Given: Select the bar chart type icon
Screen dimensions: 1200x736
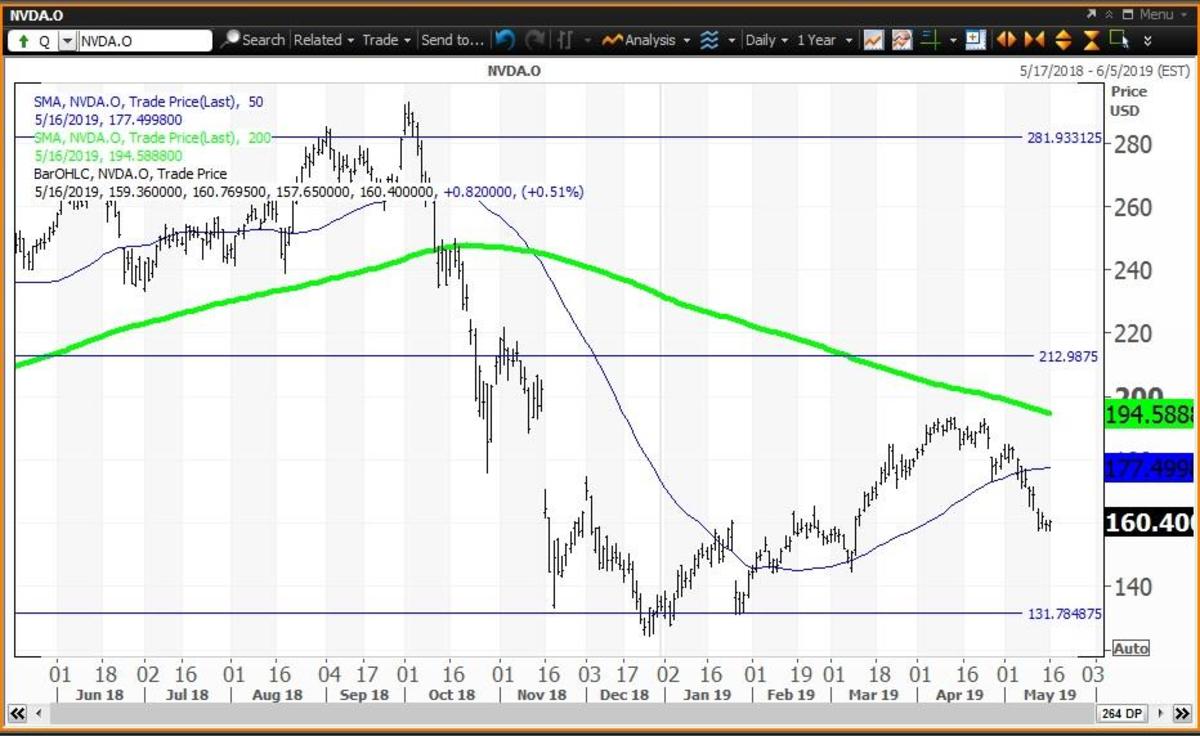Looking at the screenshot, I should (565, 40).
